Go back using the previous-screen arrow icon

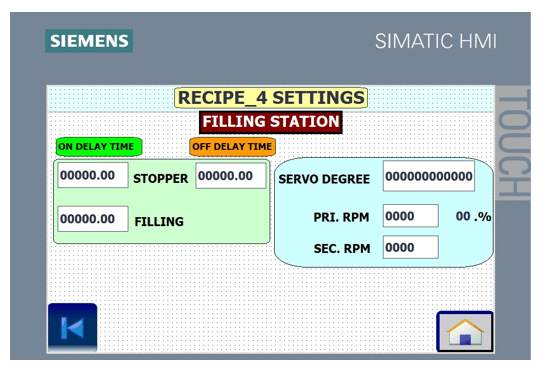[73, 327]
